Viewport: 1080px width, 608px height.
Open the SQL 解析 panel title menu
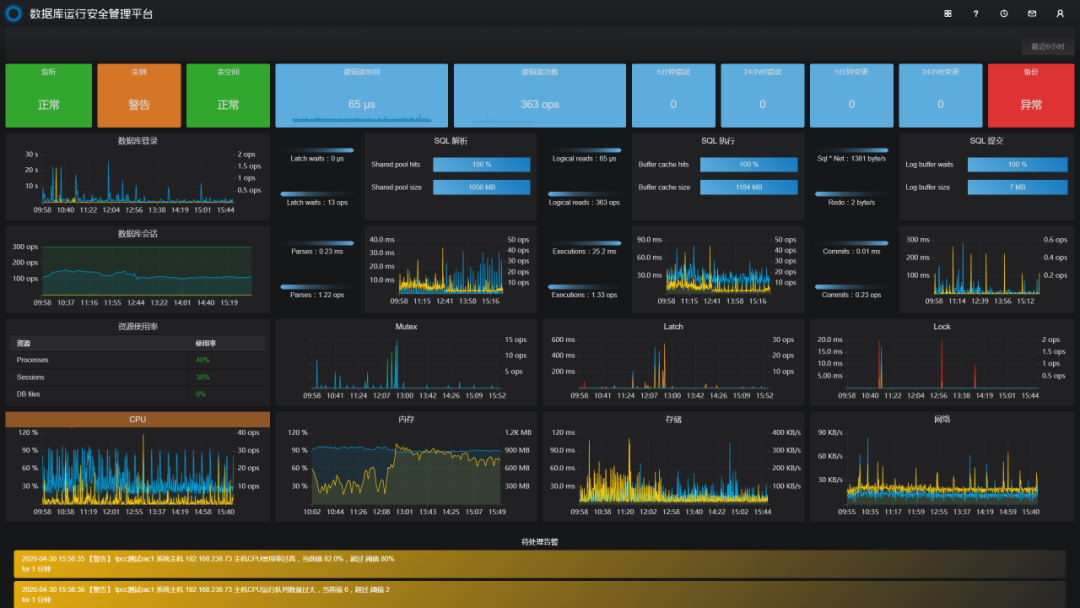click(450, 140)
